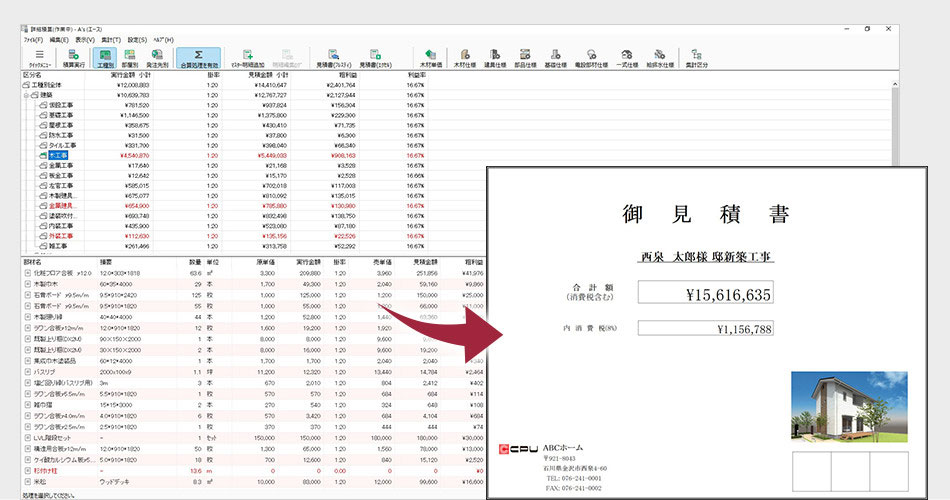Click the 見積書(エクセル) icon

pyautogui.click(x=375, y=55)
